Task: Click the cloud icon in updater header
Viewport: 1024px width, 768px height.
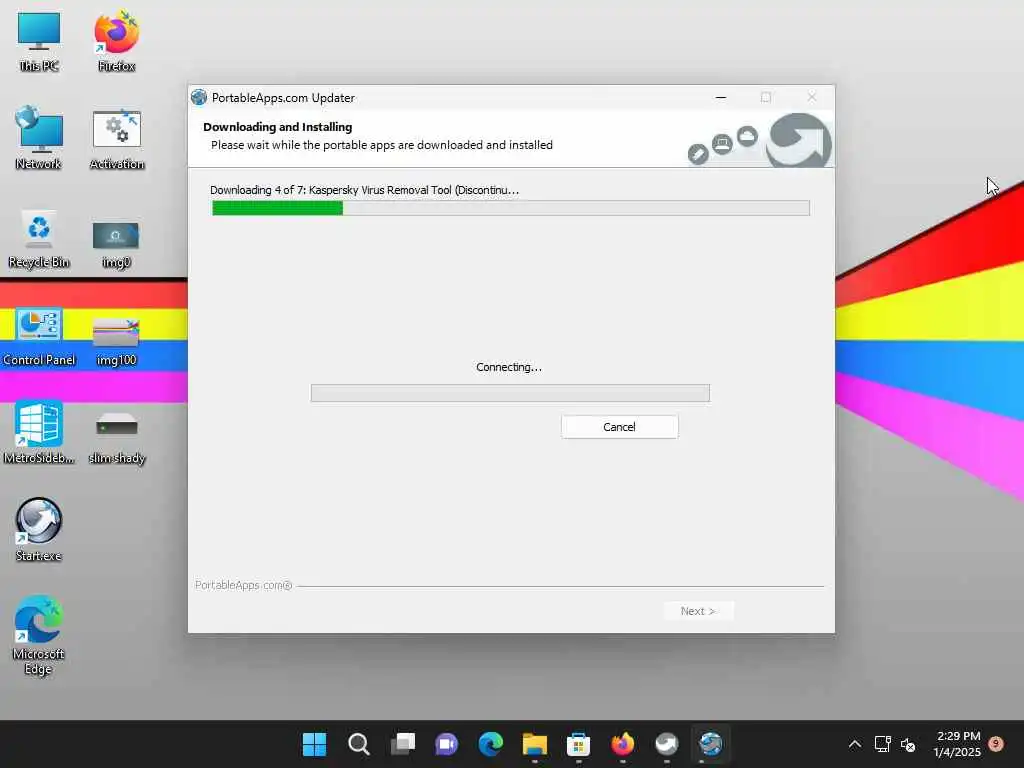Action: click(747, 136)
